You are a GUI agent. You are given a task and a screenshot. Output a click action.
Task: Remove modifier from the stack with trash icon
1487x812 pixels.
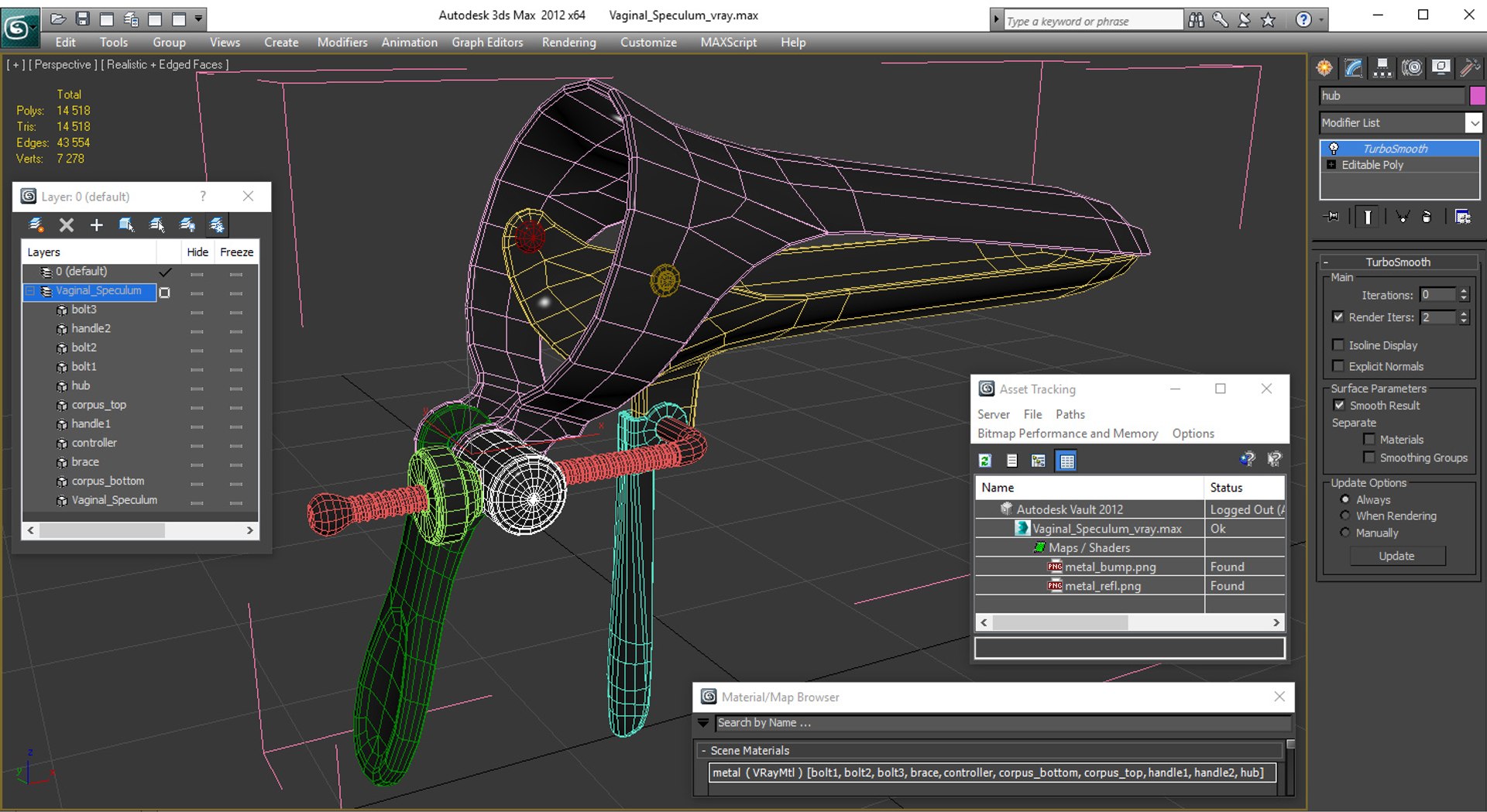1427,218
